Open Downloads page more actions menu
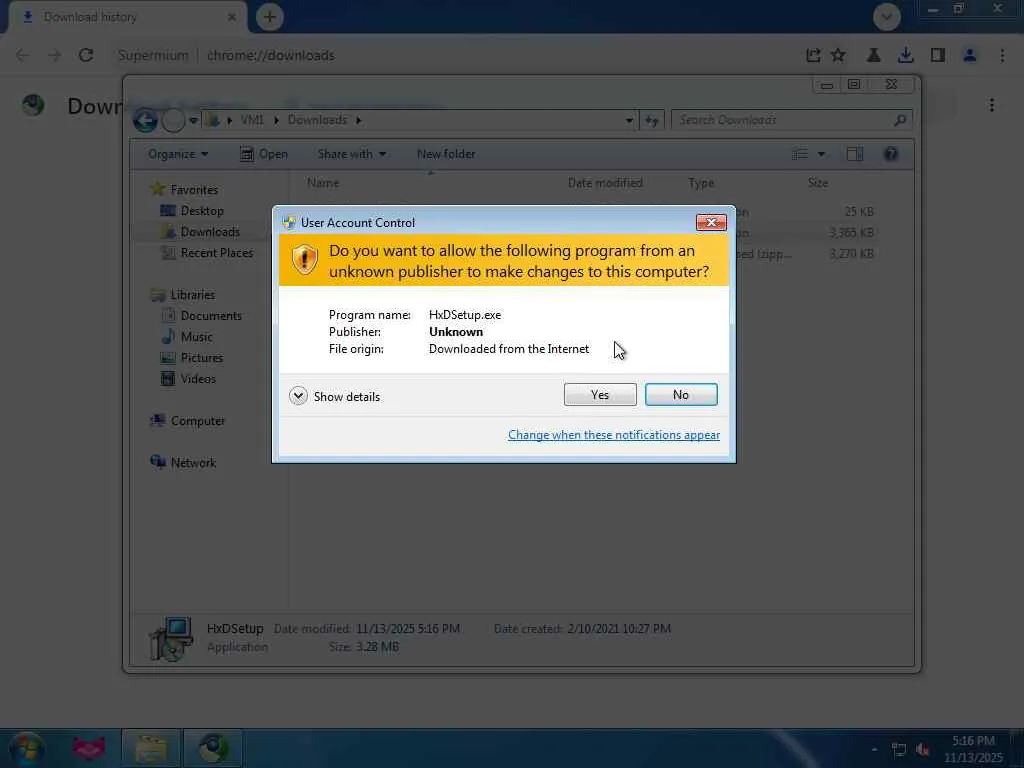Image resolution: width=1024 pixels, height=768 pixels. pyautogui.click(x=991, y=105)
